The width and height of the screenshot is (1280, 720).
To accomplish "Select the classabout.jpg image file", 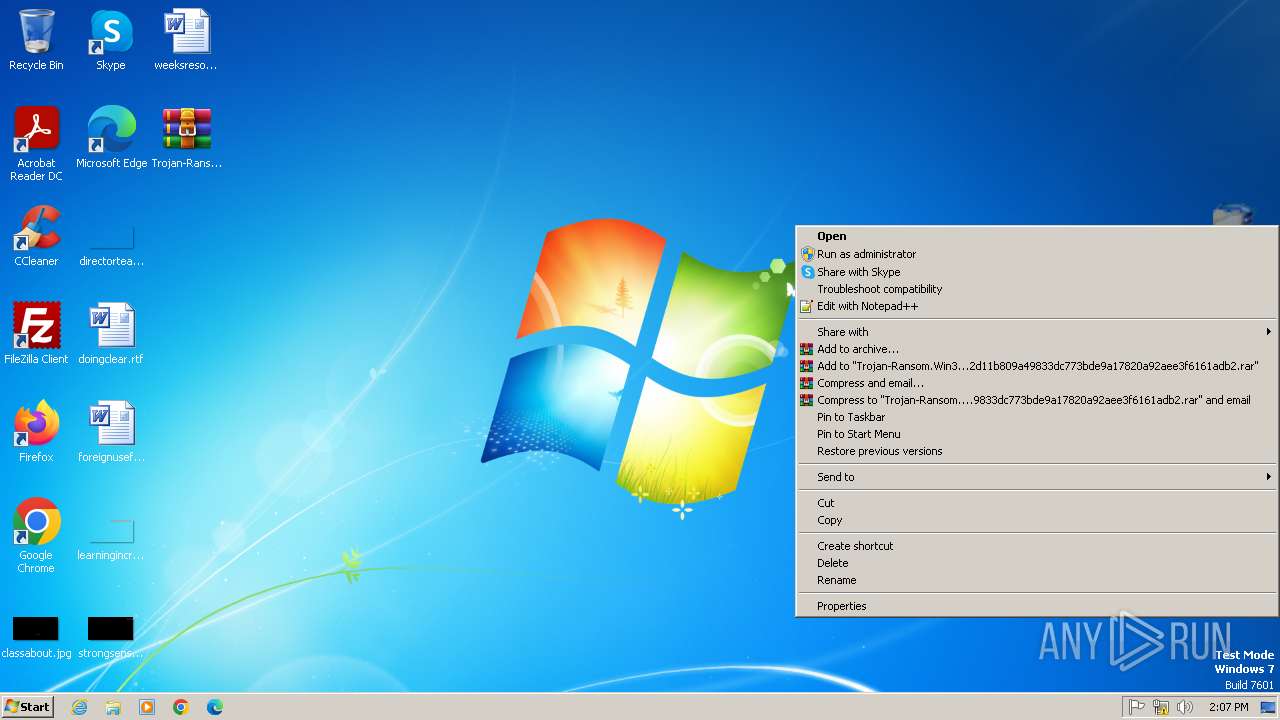I will [x=36, y=636].
